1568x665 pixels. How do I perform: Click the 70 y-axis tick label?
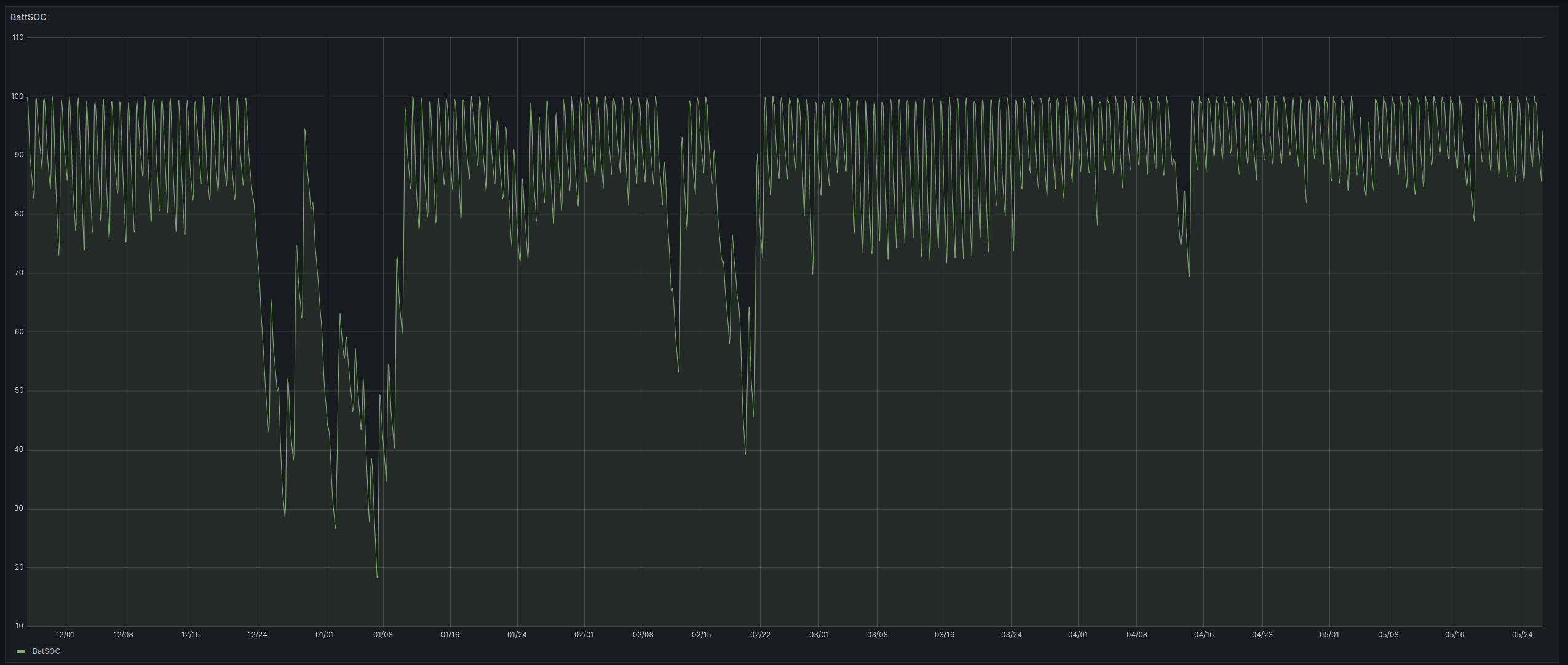[19, 273]
